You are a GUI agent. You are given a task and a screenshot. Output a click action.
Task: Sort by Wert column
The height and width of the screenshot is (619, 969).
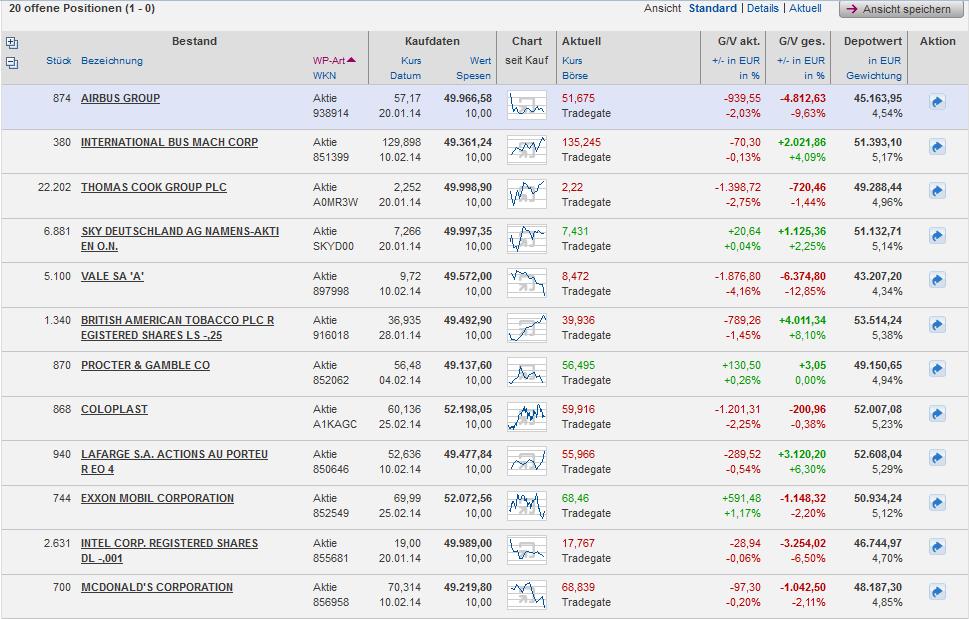(x=480, y=61)
